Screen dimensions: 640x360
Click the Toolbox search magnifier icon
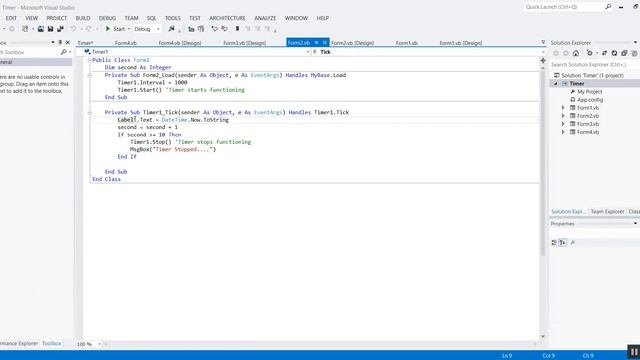click(x=64, y=52)
